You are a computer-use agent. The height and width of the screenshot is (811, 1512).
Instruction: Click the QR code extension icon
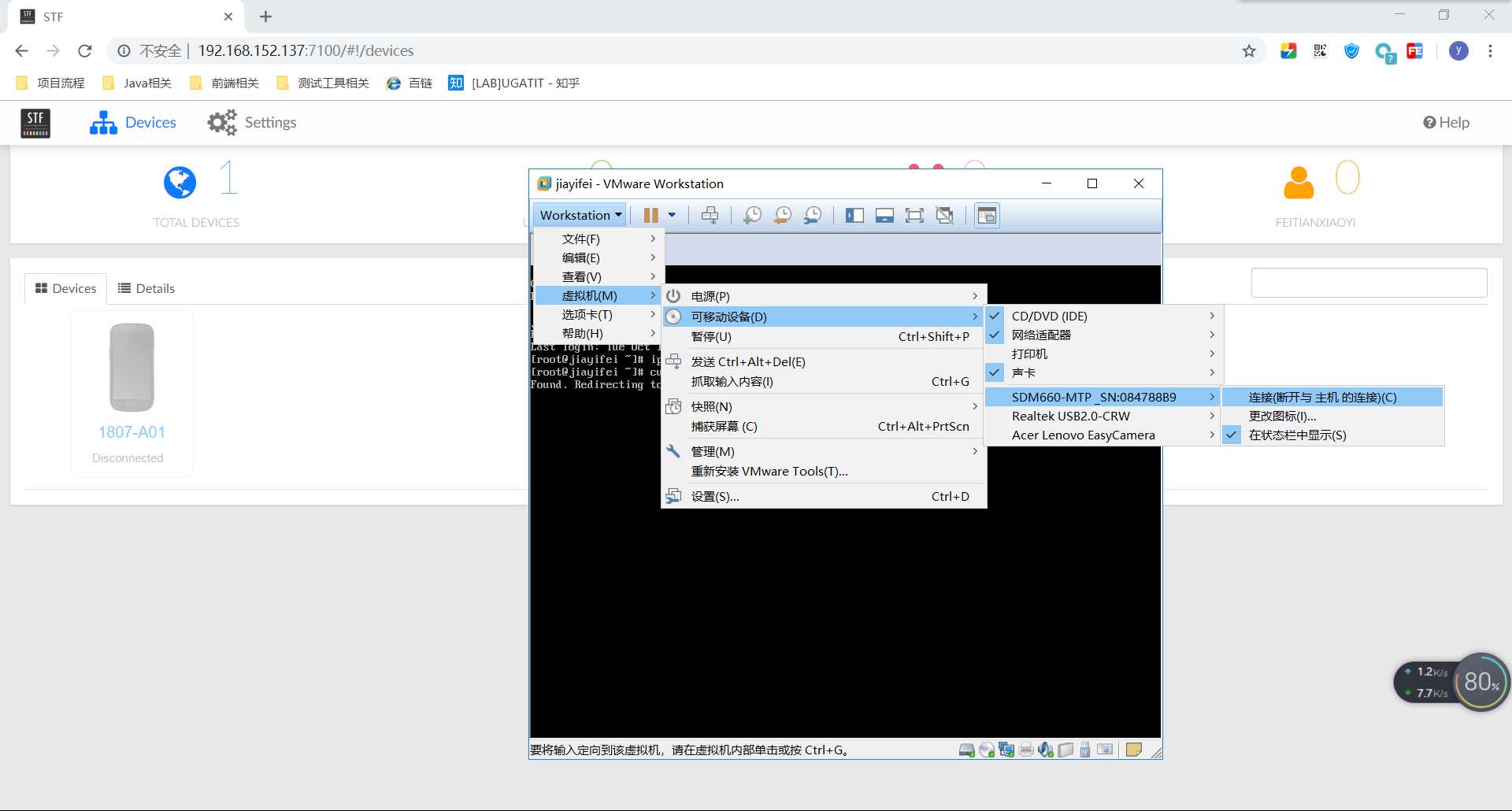[x=1320, y=51]
